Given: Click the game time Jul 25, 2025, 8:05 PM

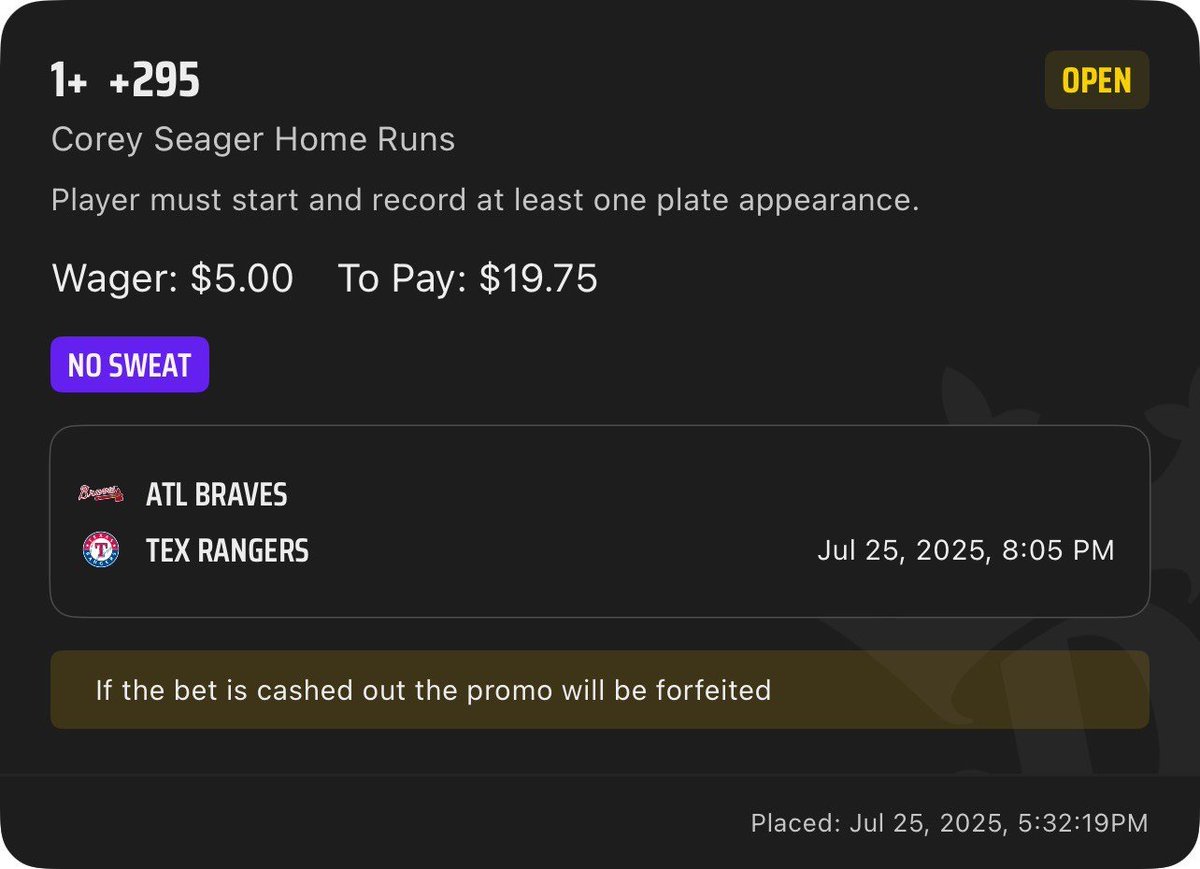Looking at the screenshot, I should pyautogui.click(x=966, y=550).
